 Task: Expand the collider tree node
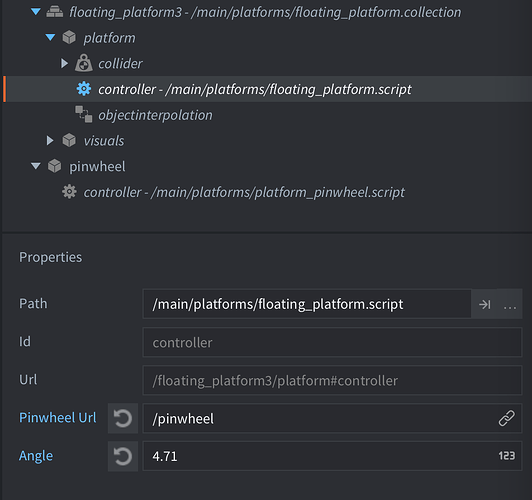(x=64, y=63)
